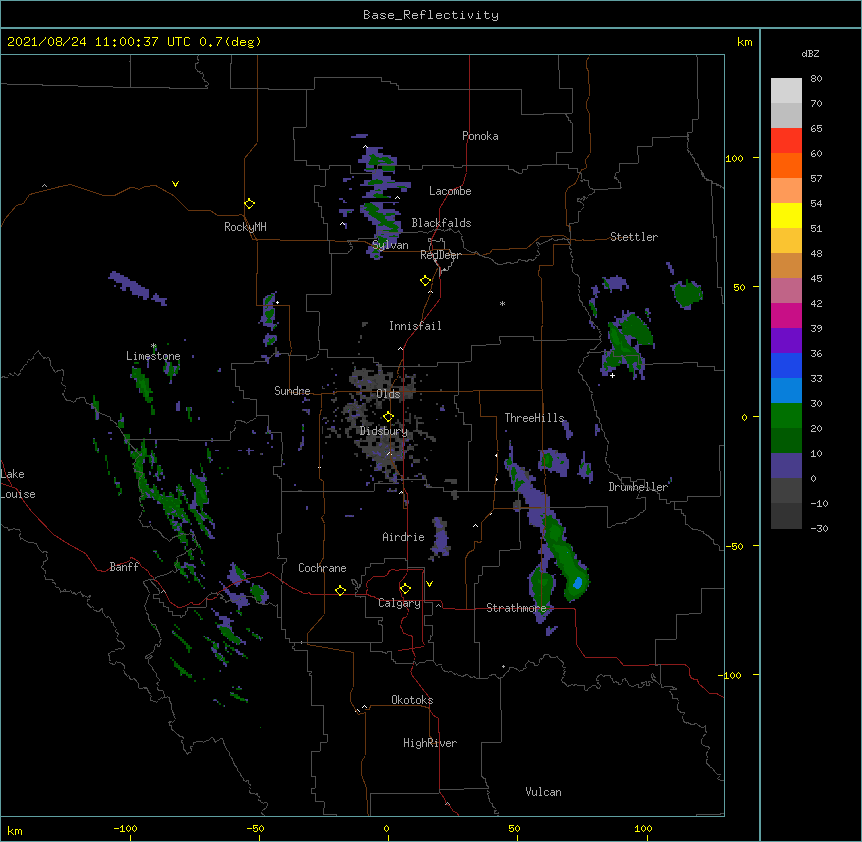Click the vertical axis 50 tick label
Viewport: 862px width, 842px height.
click(x=739, y=287)
